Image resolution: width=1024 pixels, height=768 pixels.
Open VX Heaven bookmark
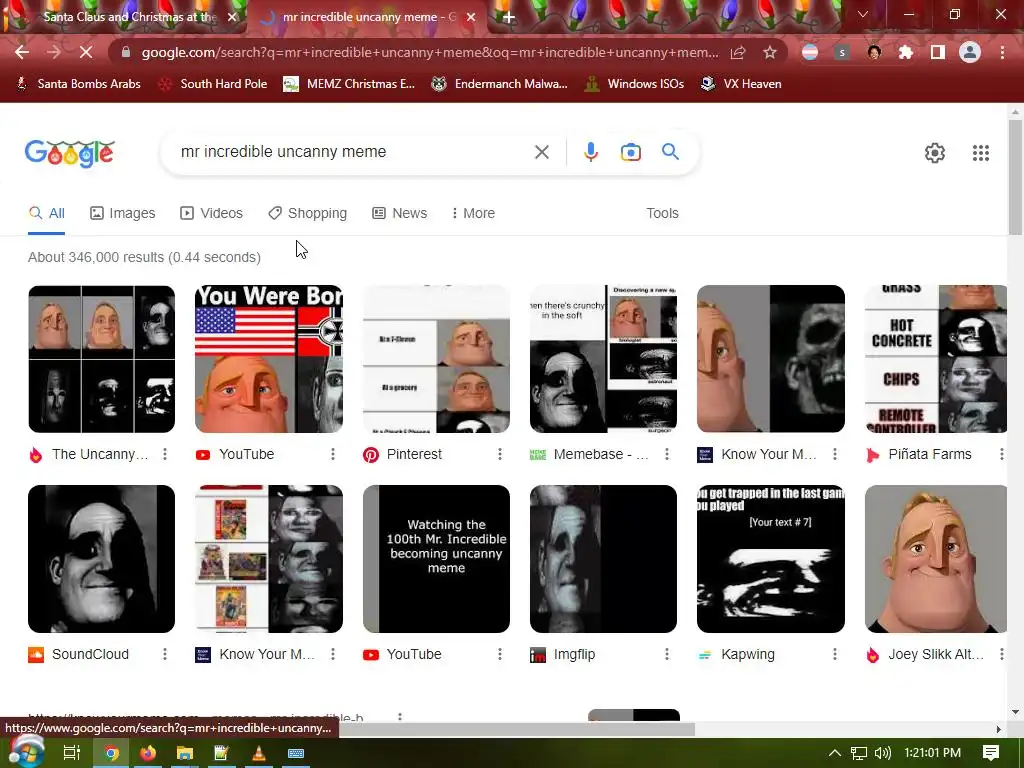741,84
